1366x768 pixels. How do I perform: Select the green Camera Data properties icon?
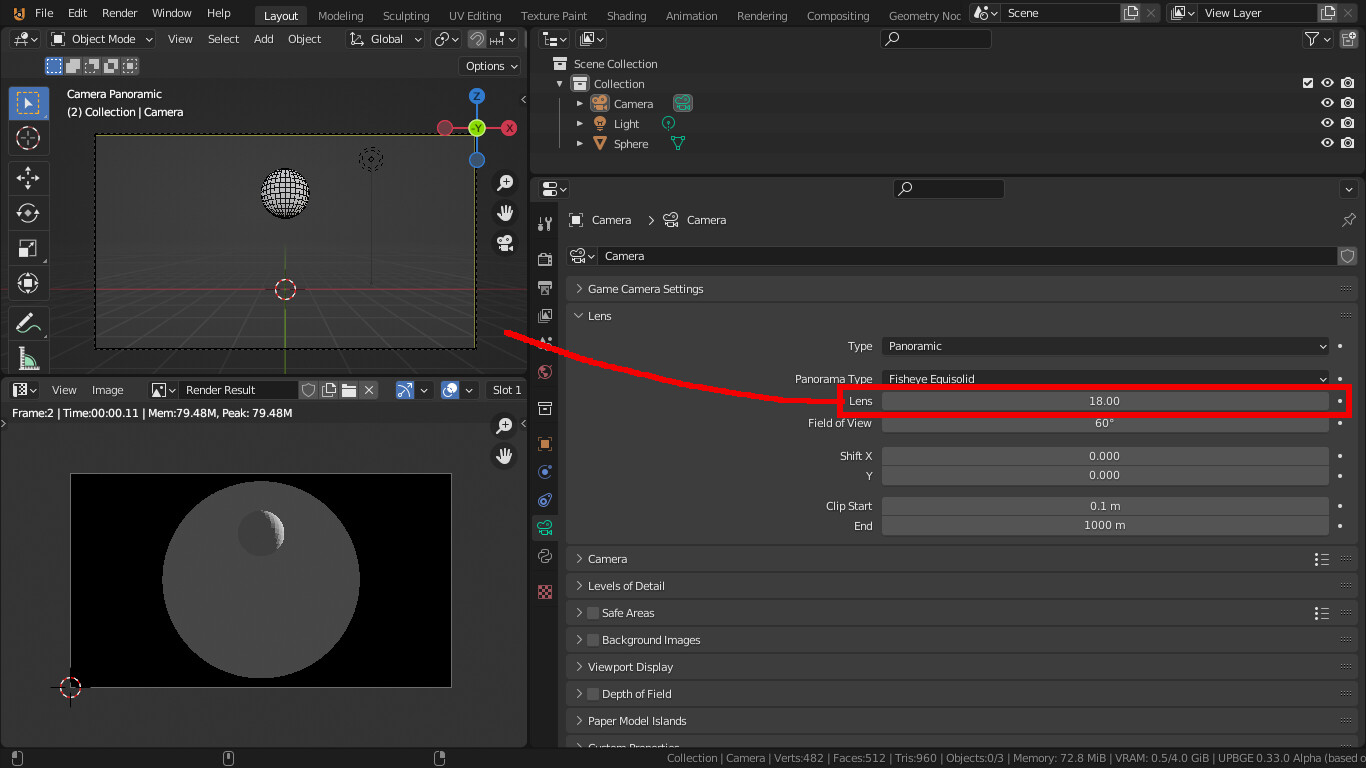point(544,527)
